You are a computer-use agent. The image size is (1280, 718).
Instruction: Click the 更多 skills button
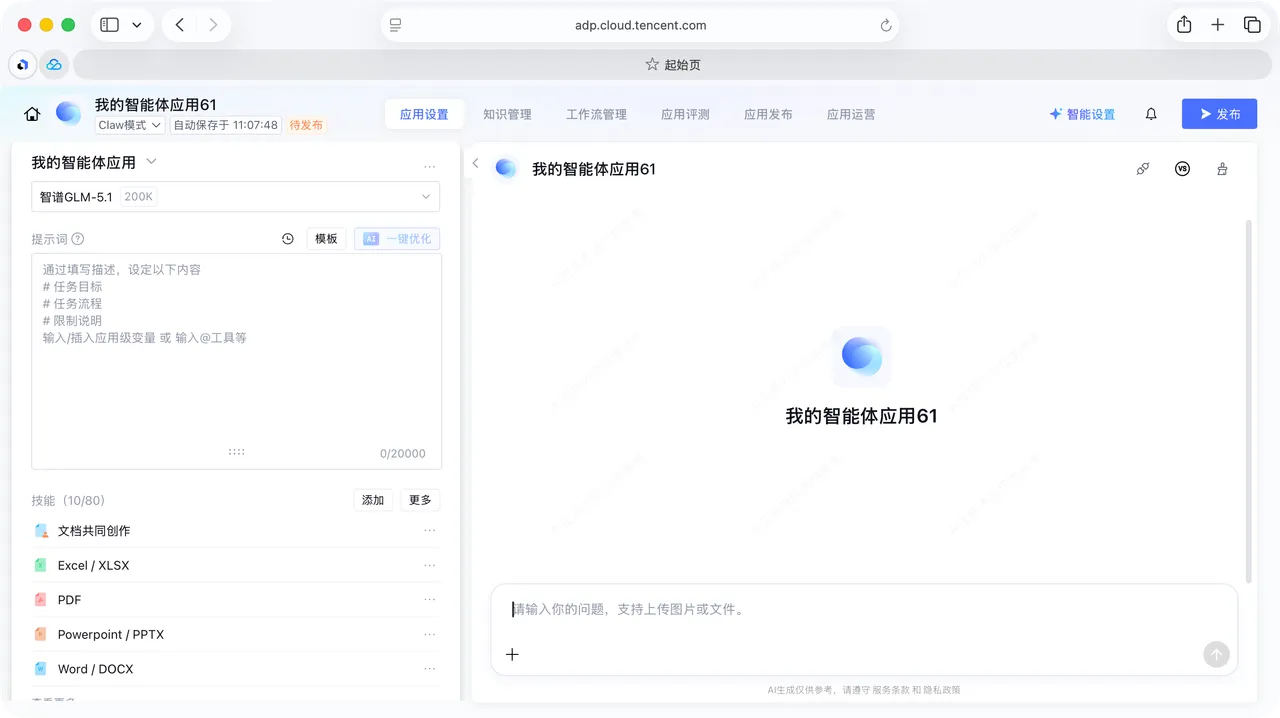click(420, 500)
